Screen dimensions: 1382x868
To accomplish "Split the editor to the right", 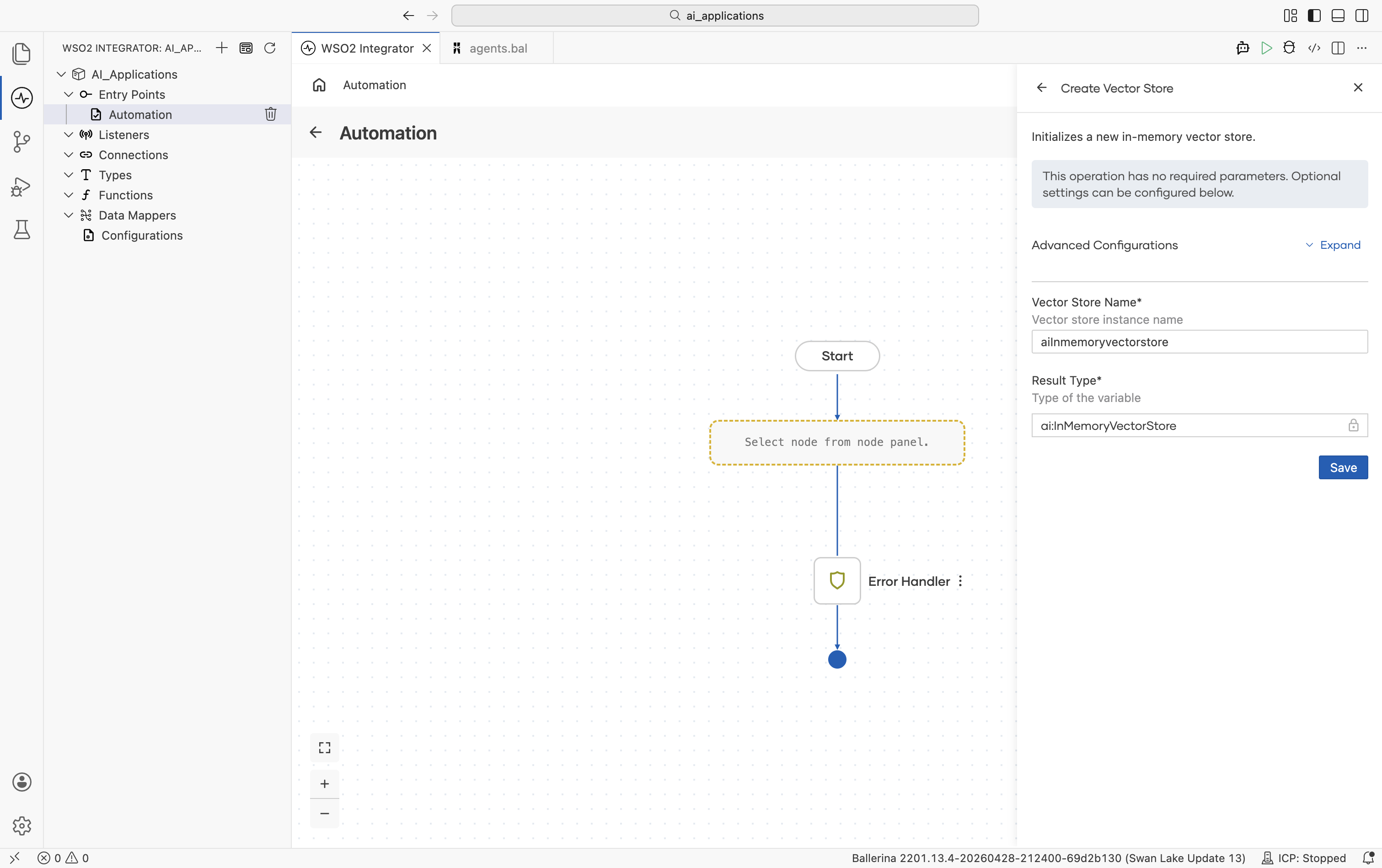I will (1338, 48).
